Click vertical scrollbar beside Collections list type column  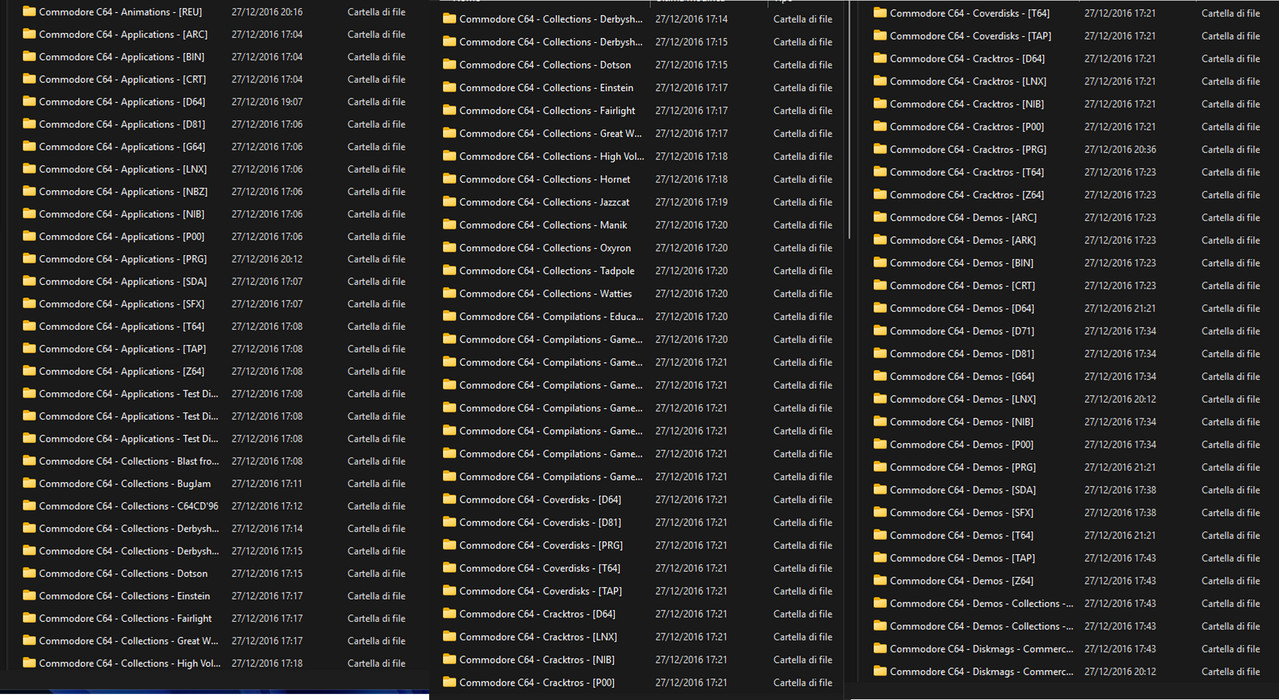(848, 120)
